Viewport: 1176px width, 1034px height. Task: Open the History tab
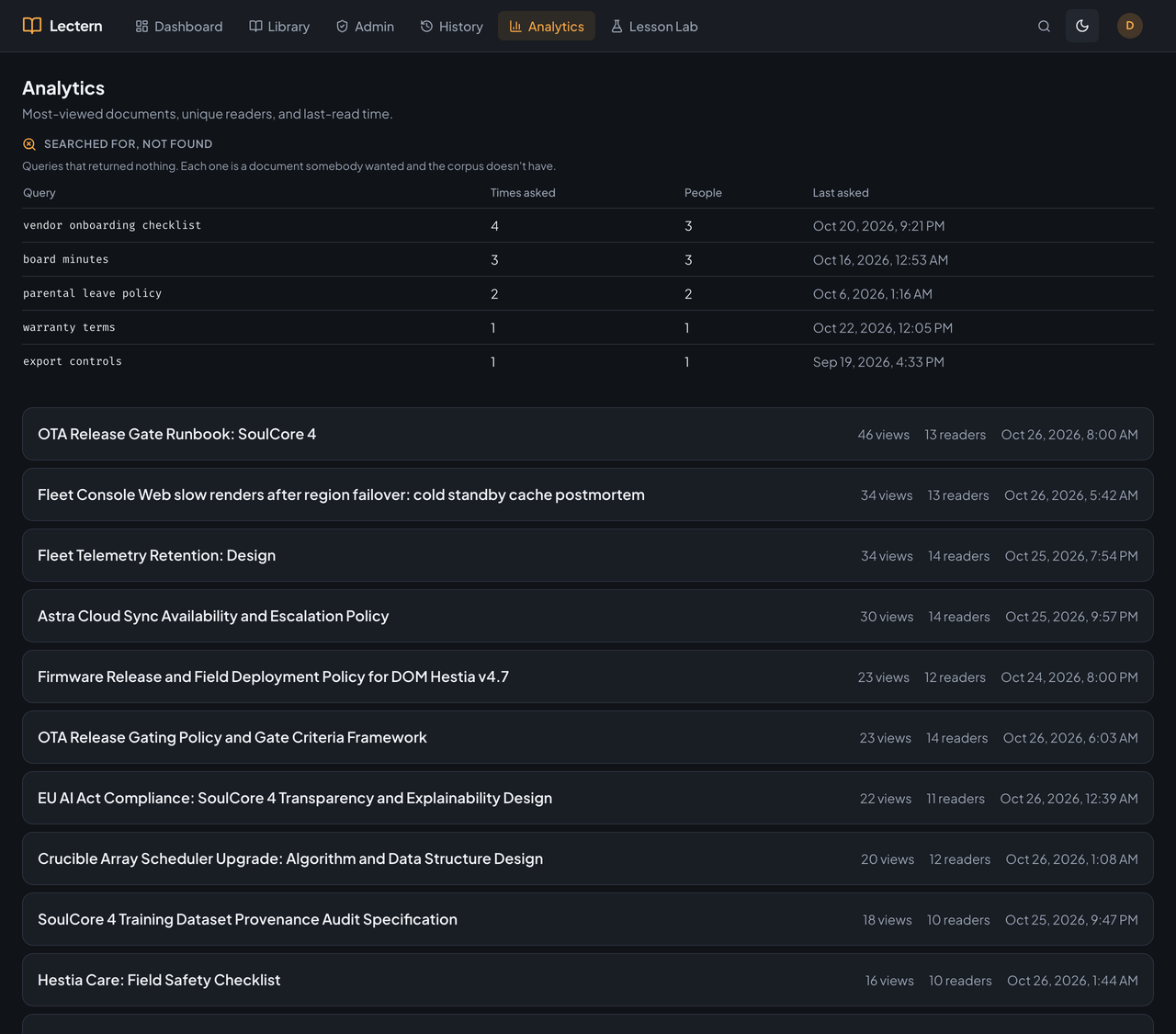(451, 27)
